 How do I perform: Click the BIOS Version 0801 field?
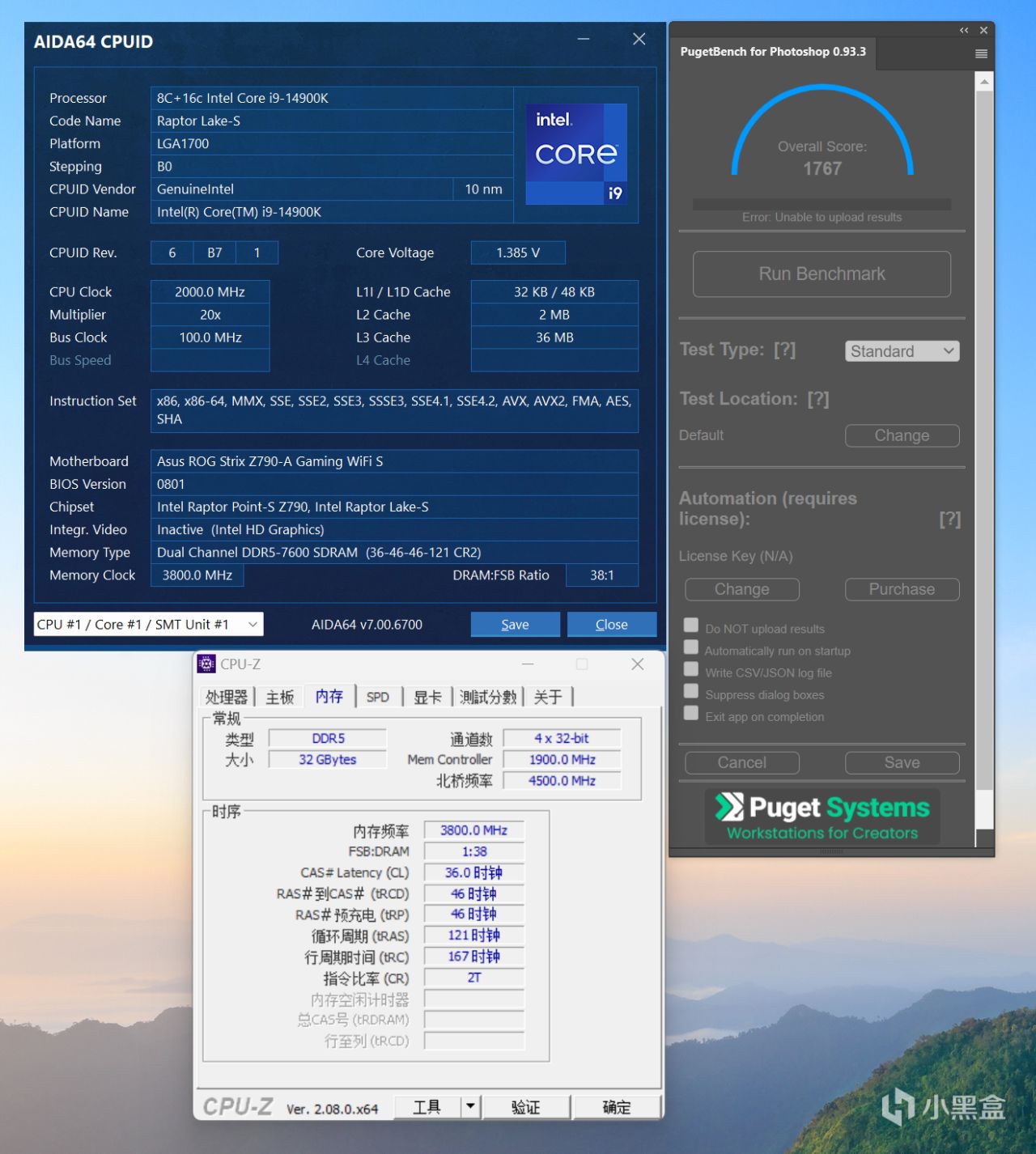coord(394,484)
